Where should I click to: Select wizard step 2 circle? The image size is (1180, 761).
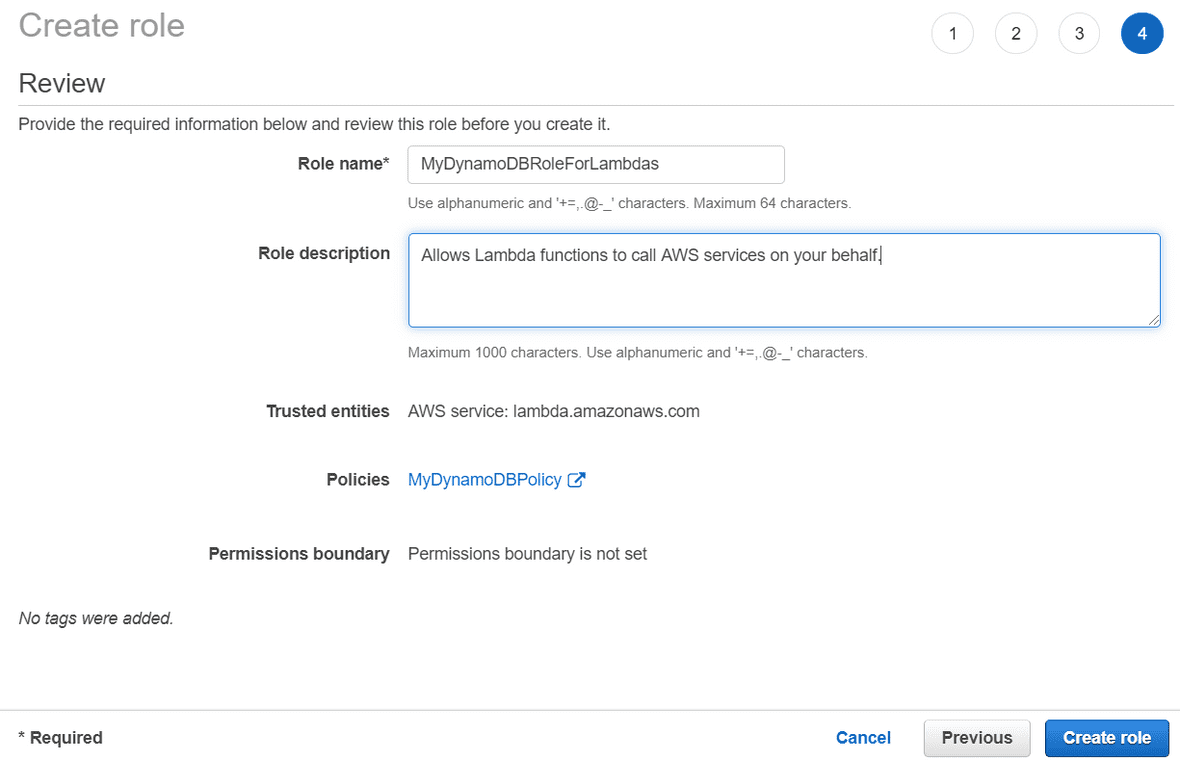point(1016,33)
